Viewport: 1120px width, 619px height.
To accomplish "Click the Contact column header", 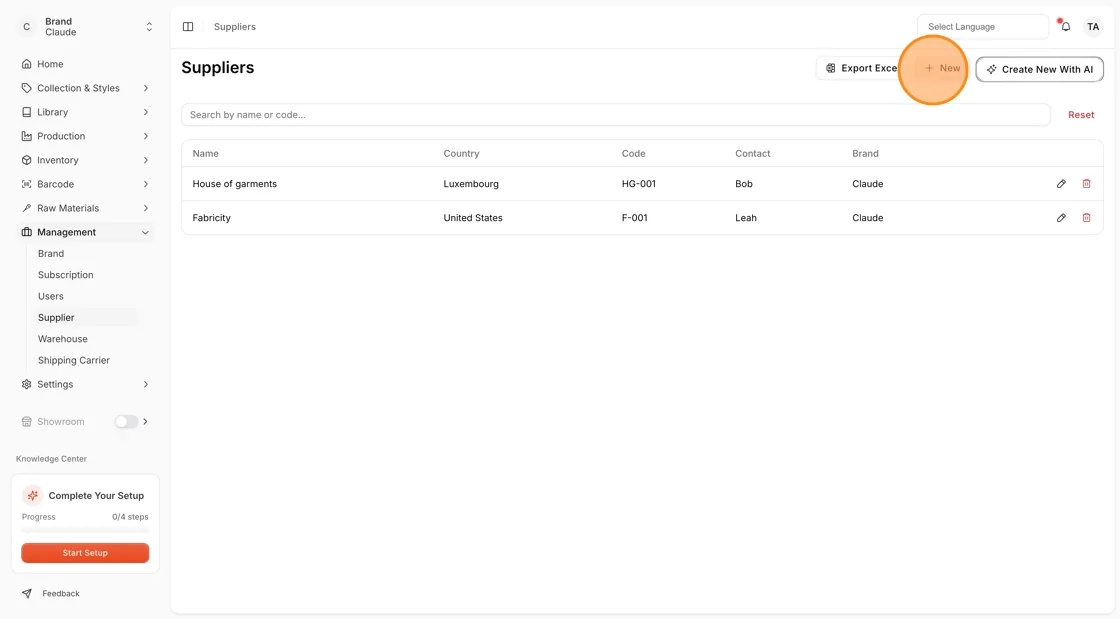I will (753, 154).
